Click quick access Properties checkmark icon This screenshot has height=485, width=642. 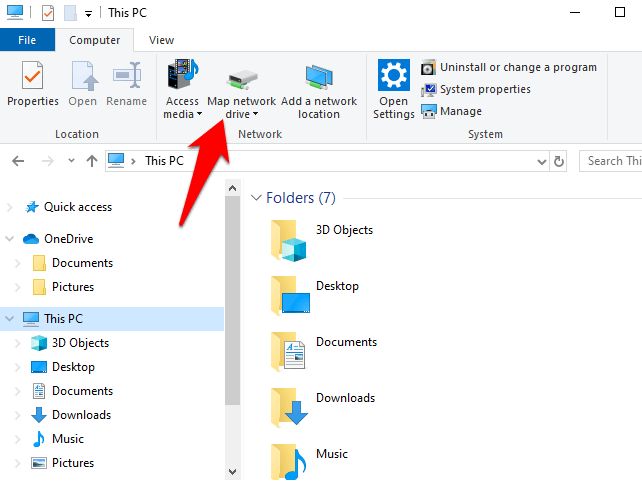(x=48, y=13)
